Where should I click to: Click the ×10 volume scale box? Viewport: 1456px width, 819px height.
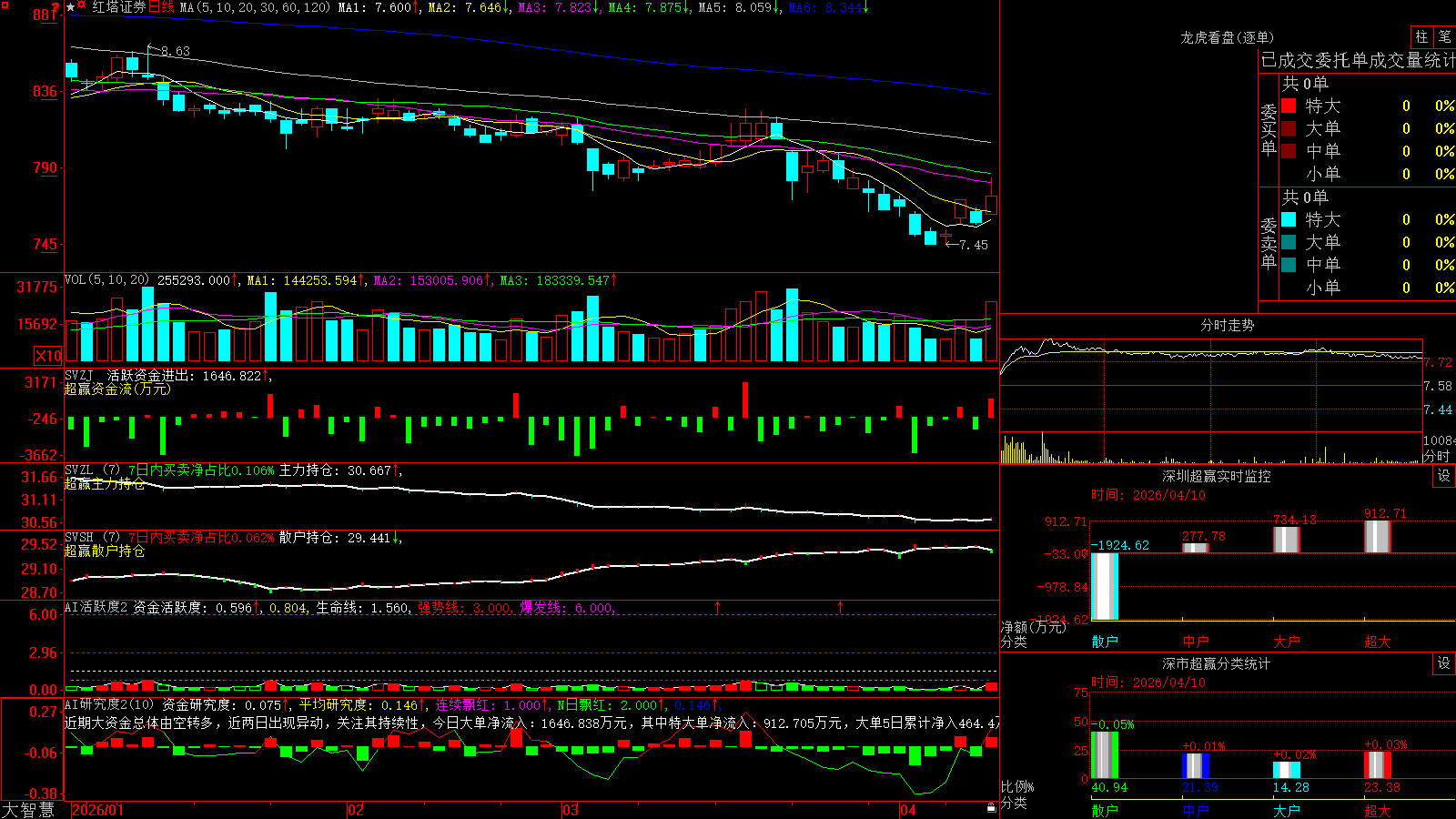(48, 356)
